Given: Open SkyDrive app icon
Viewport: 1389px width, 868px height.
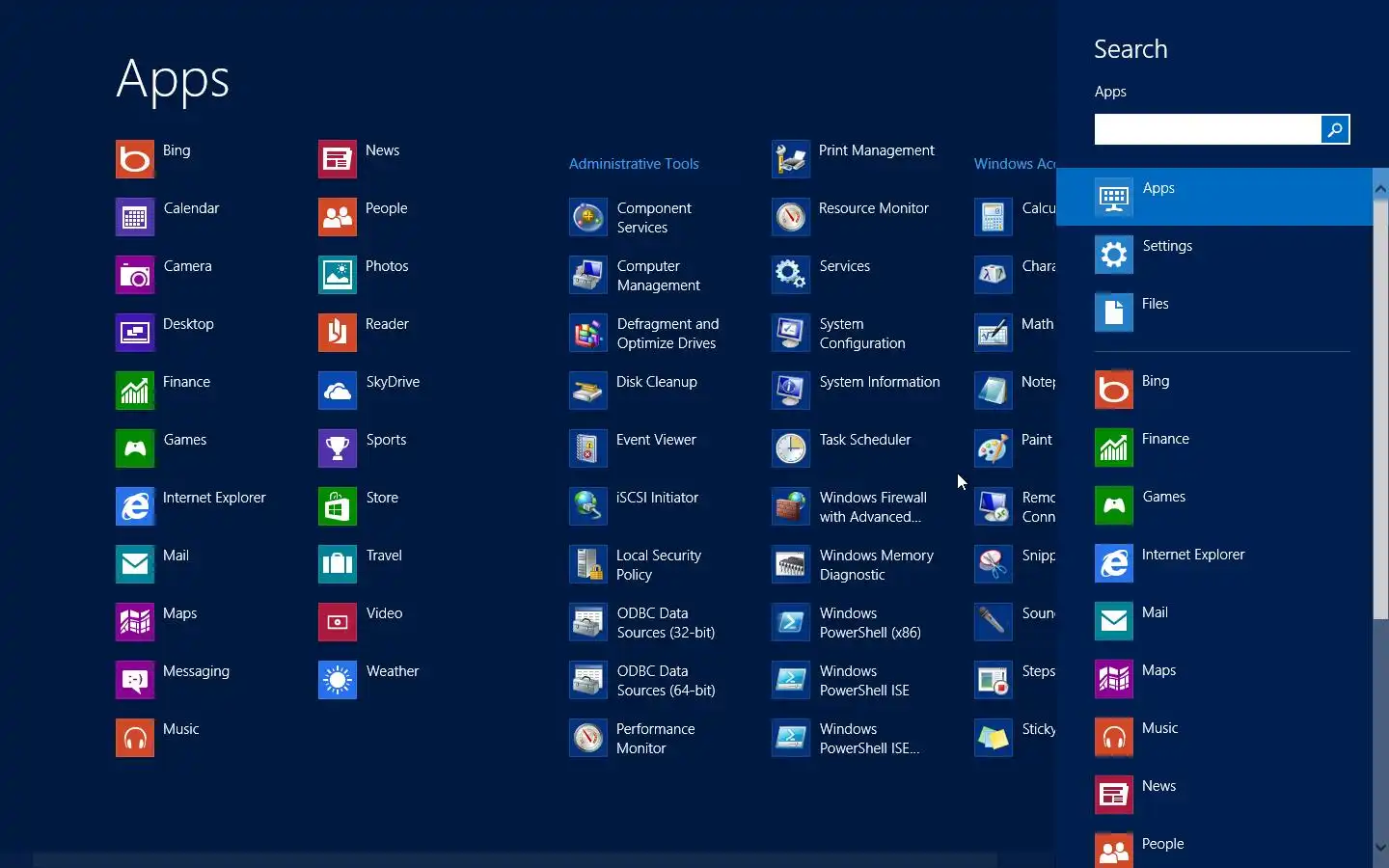Looking at the screenshot, I should (x=338, y=391).
